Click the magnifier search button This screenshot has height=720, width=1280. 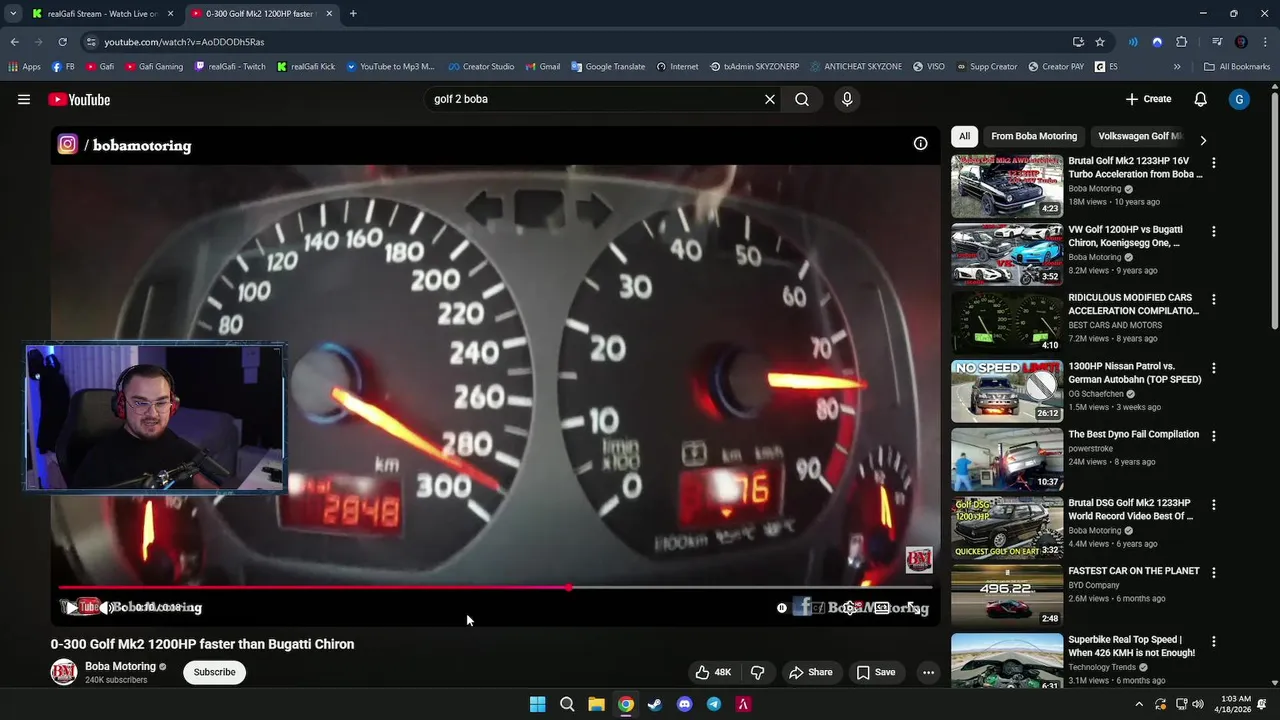802,99
